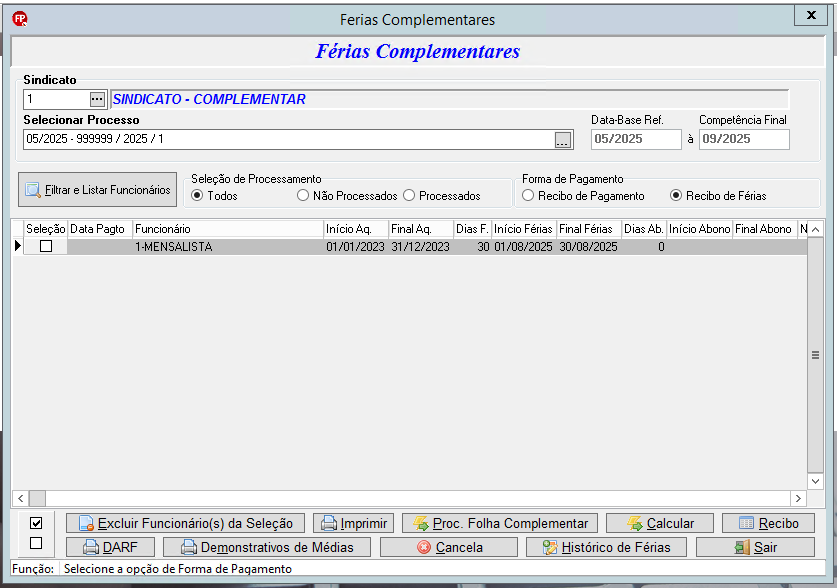Viewport: 837px width, 588px height.
Task: Click Proc. Folha Complementar button
Action: click(x=500, y=523)
